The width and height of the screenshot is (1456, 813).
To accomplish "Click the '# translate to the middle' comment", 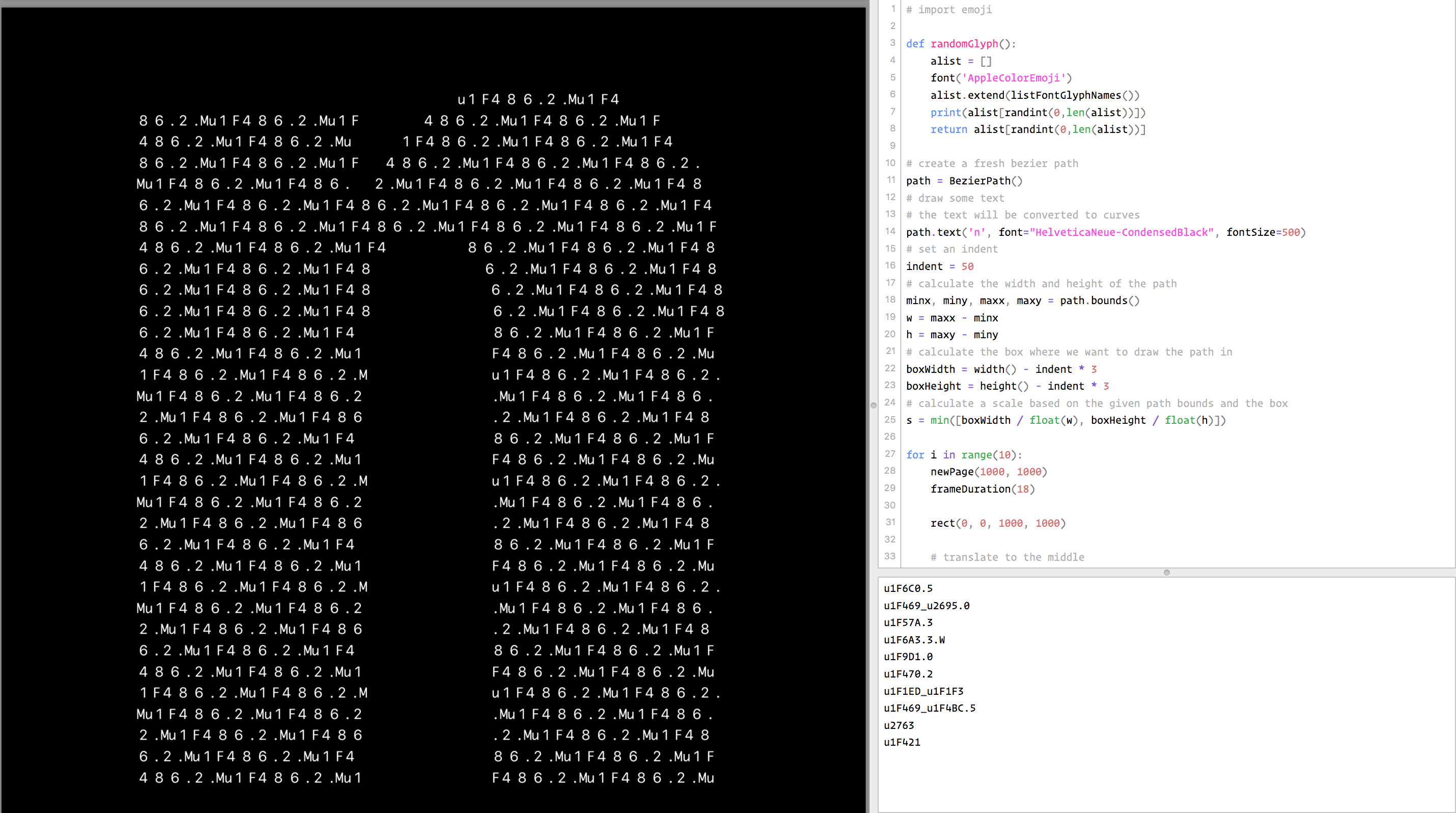I will coord(1007,557).
